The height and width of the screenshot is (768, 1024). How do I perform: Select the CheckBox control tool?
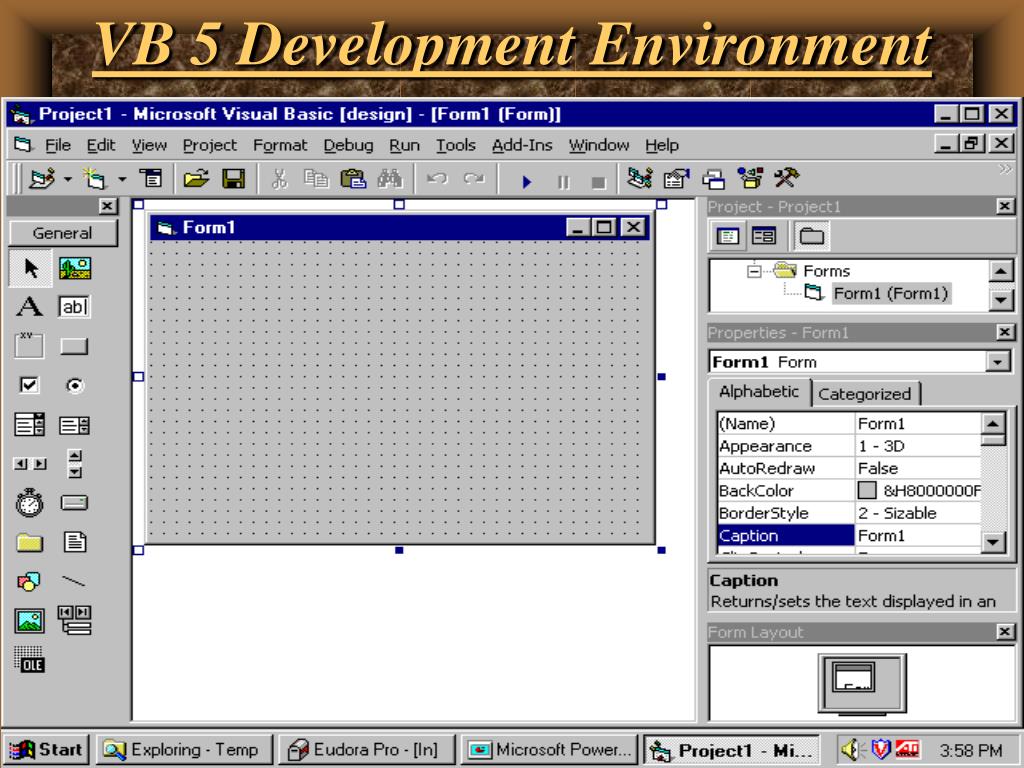(29, 385)
